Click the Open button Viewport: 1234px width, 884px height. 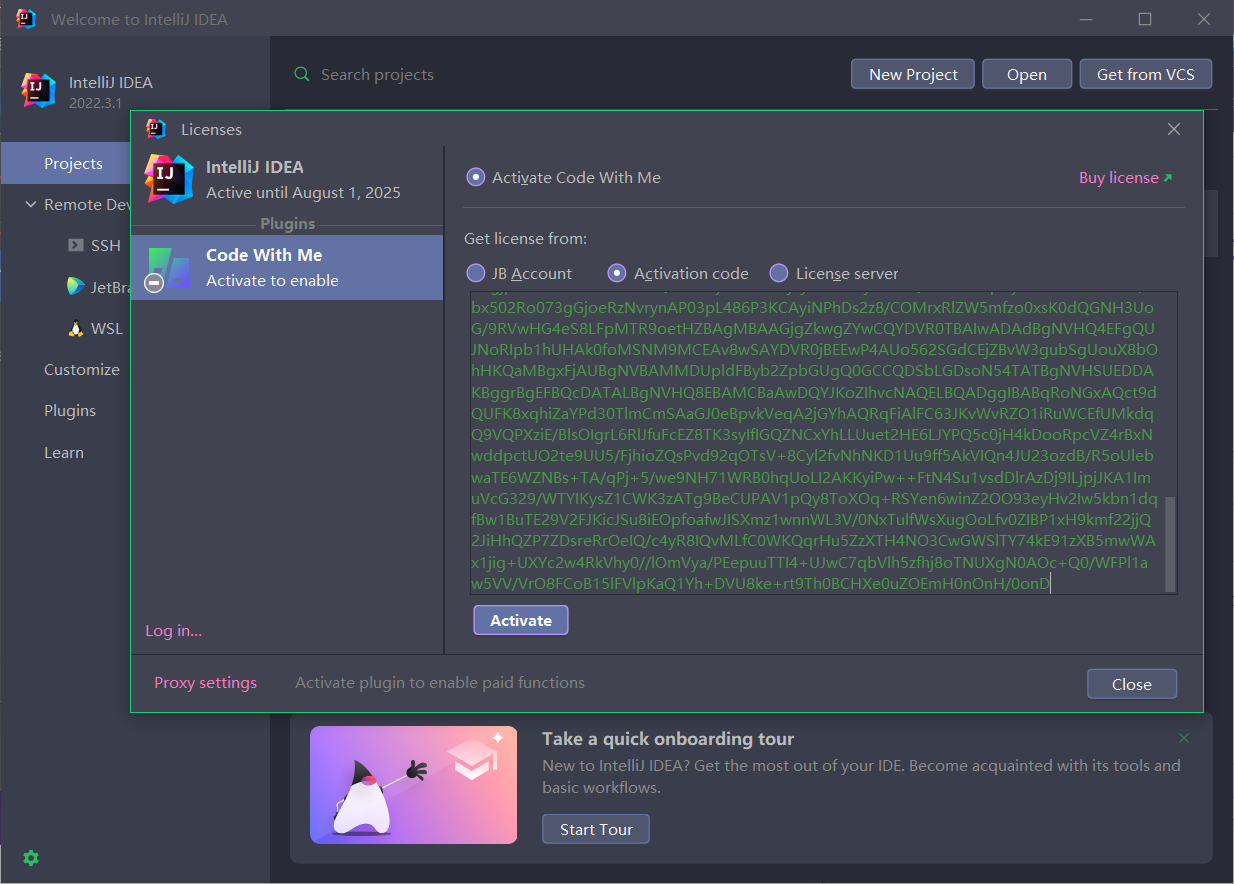point(1026,74)
